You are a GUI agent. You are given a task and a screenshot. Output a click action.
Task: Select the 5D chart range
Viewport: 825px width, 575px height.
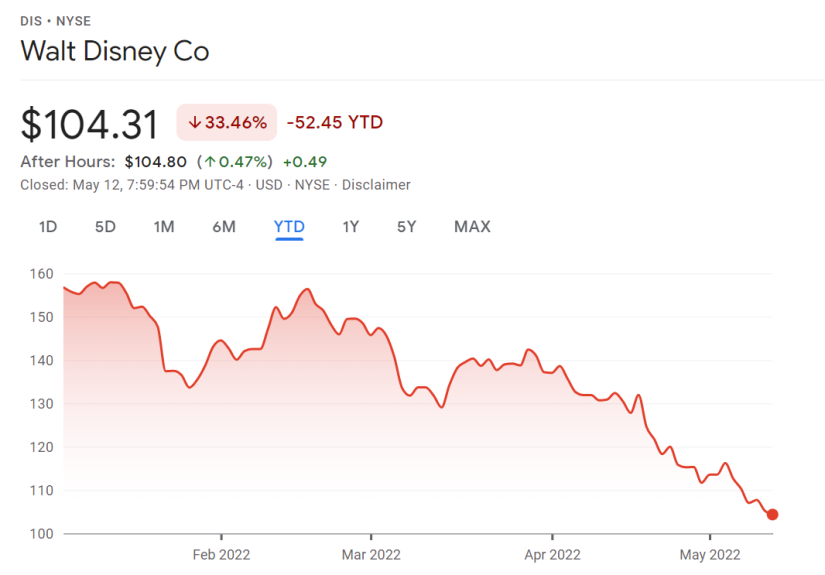[x=105, y=227]
